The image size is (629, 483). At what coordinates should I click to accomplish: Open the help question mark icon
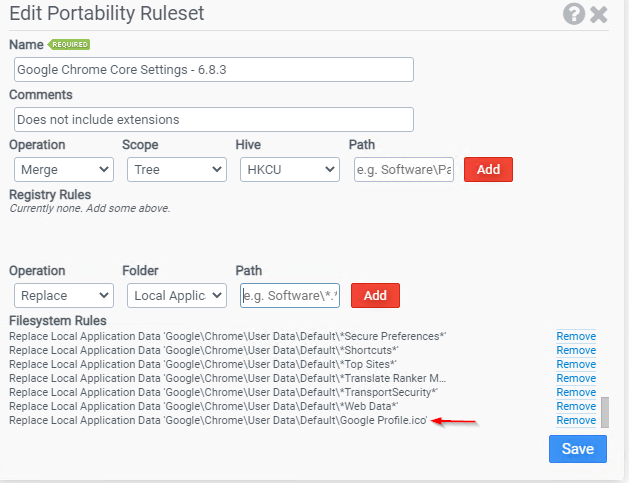tap(574, 14)
